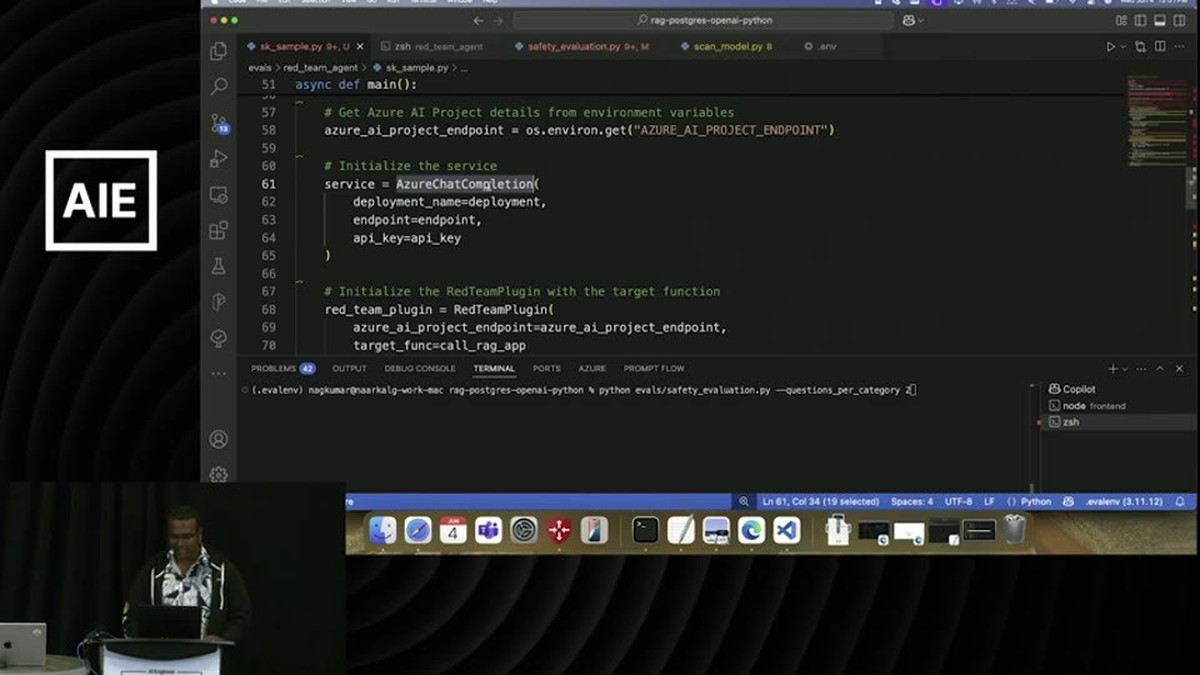Screen dimensions: 1200x675
Task: Open the new terminal launch profile dropdown
Action: 1126,369
